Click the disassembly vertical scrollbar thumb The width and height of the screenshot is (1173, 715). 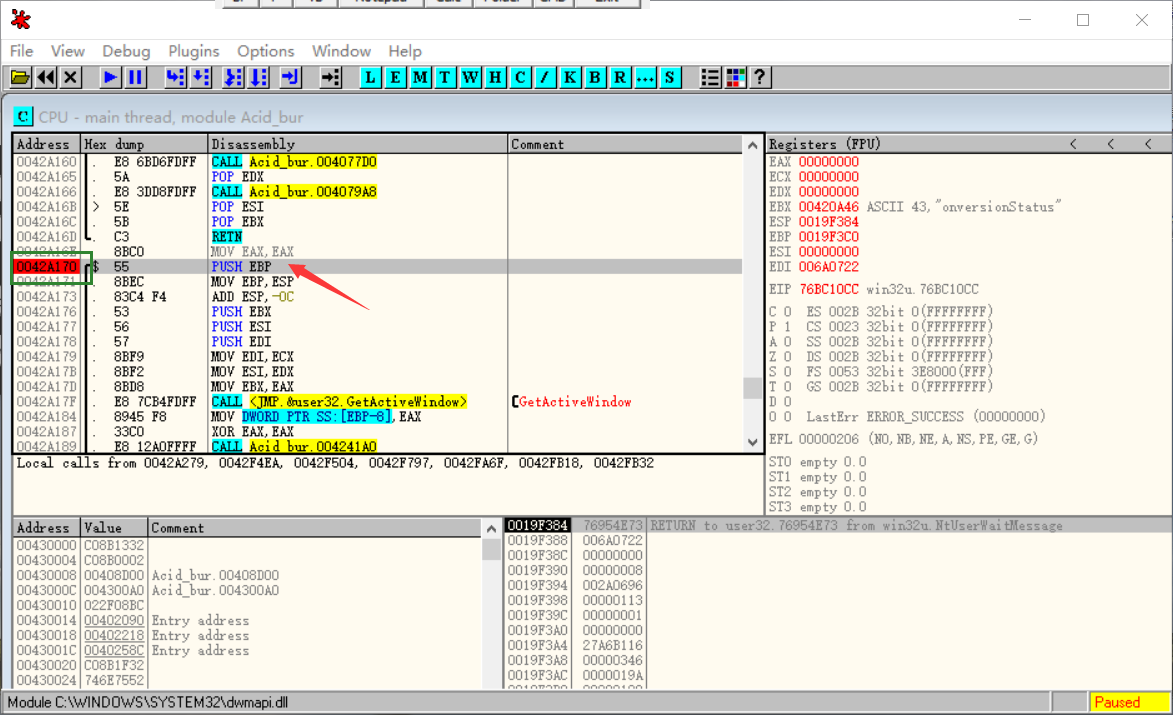click(752, 388)
